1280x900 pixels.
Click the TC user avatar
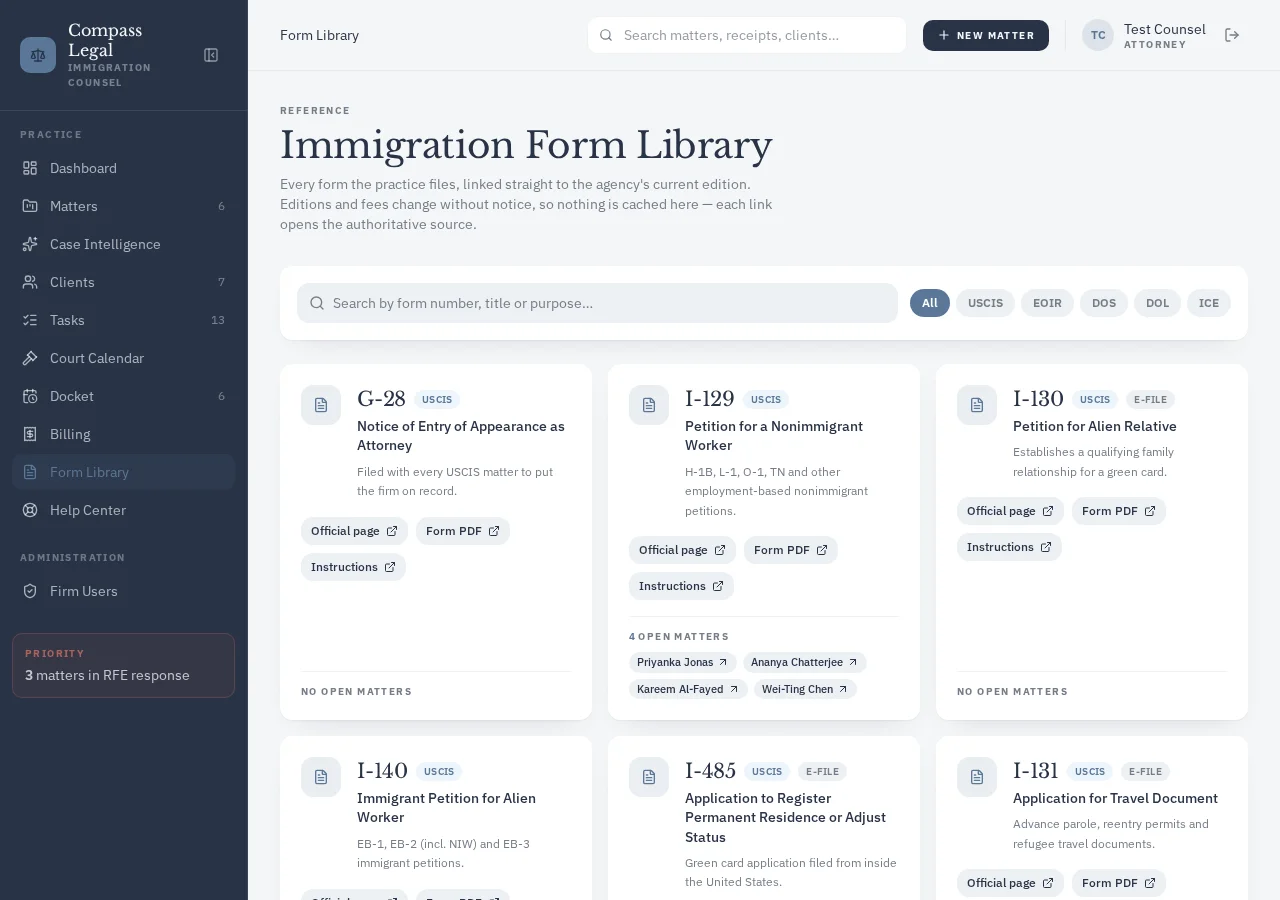pyautogui.click(x=1098, y=35)
